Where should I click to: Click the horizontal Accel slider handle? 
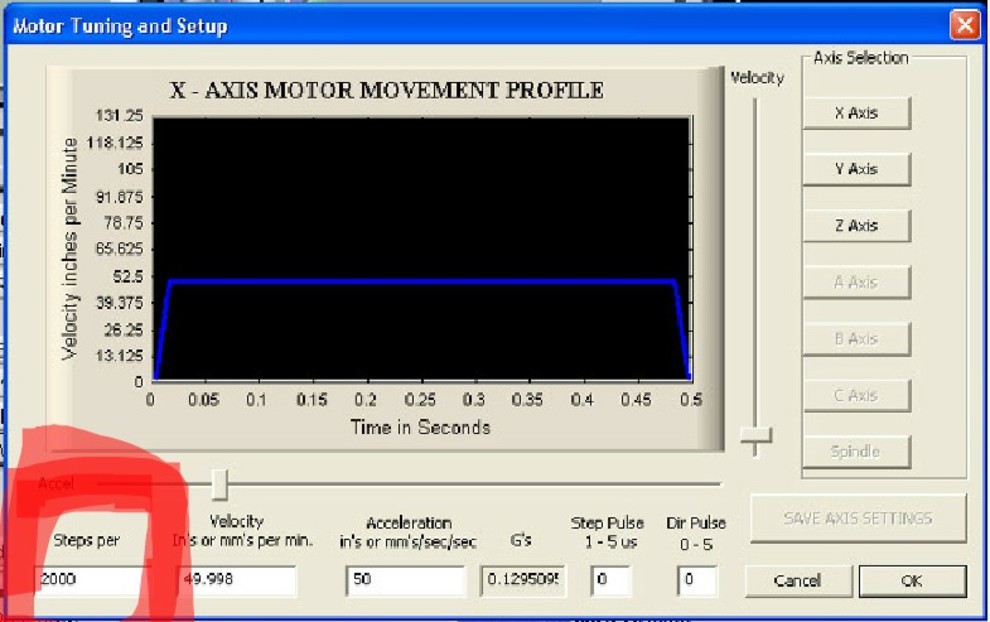(220, 485)
